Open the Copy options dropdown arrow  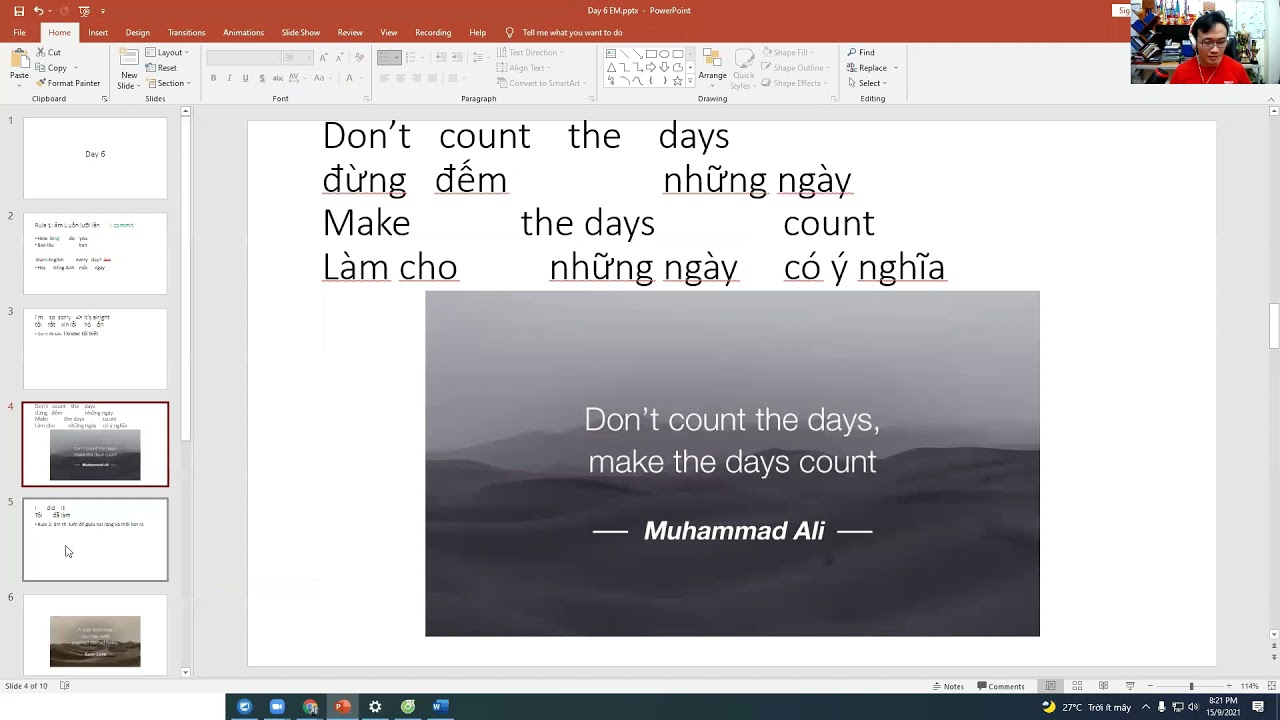(75, 68)
